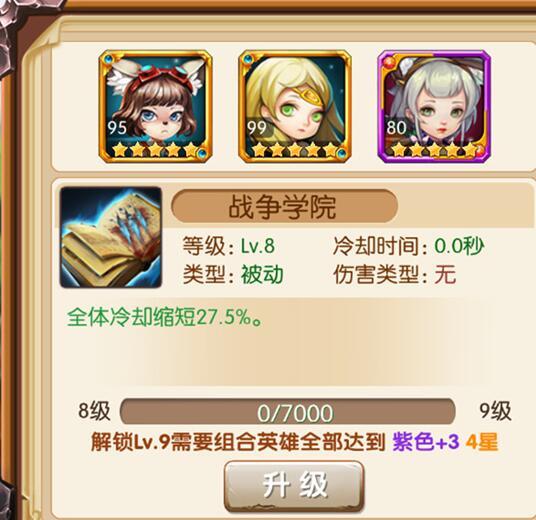Tap the 类型 被动 skill type label

[x=233, y=274]
